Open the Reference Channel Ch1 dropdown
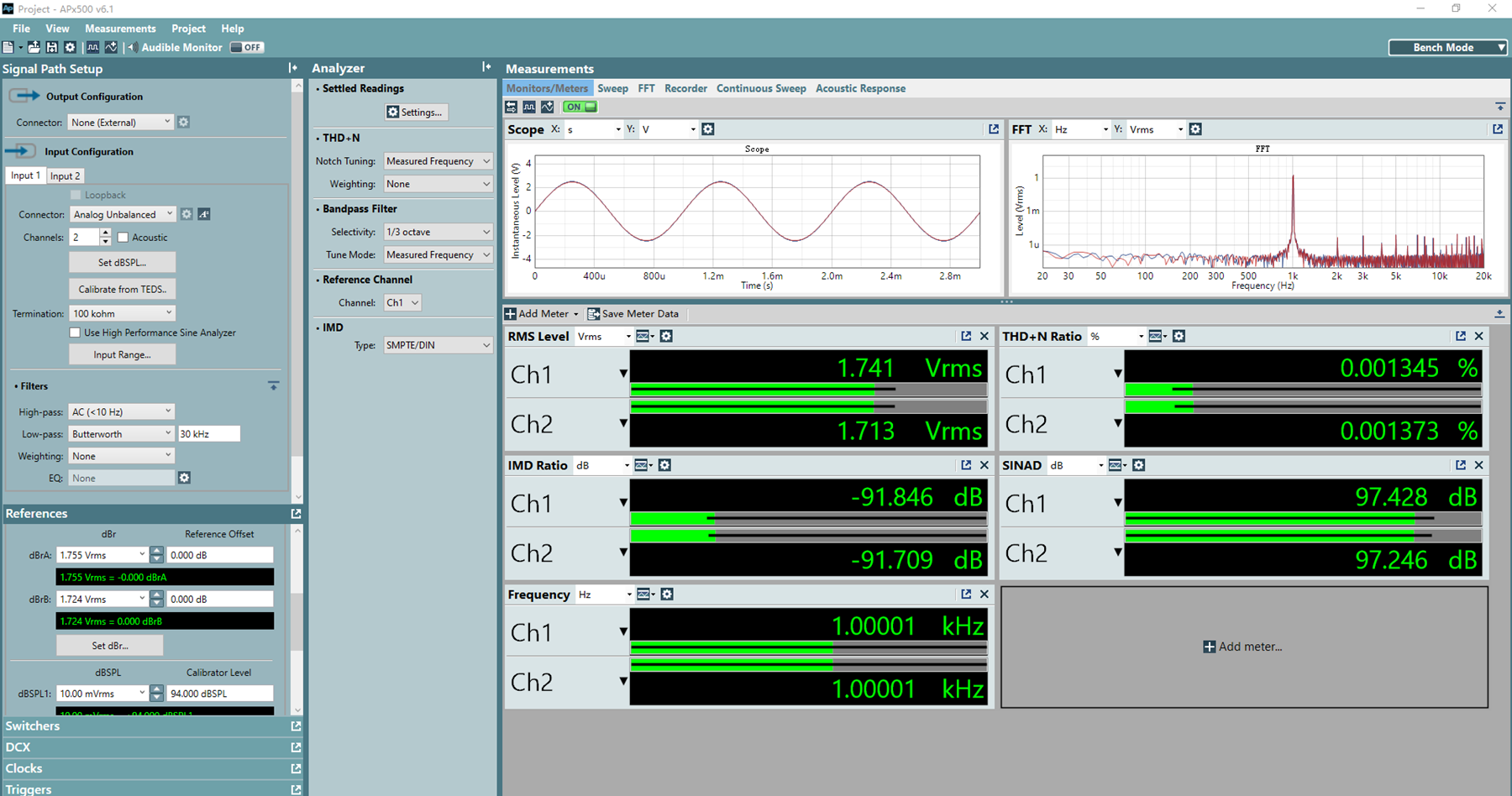The width and height of the screenshot is (1512, 796). [402, 302]
